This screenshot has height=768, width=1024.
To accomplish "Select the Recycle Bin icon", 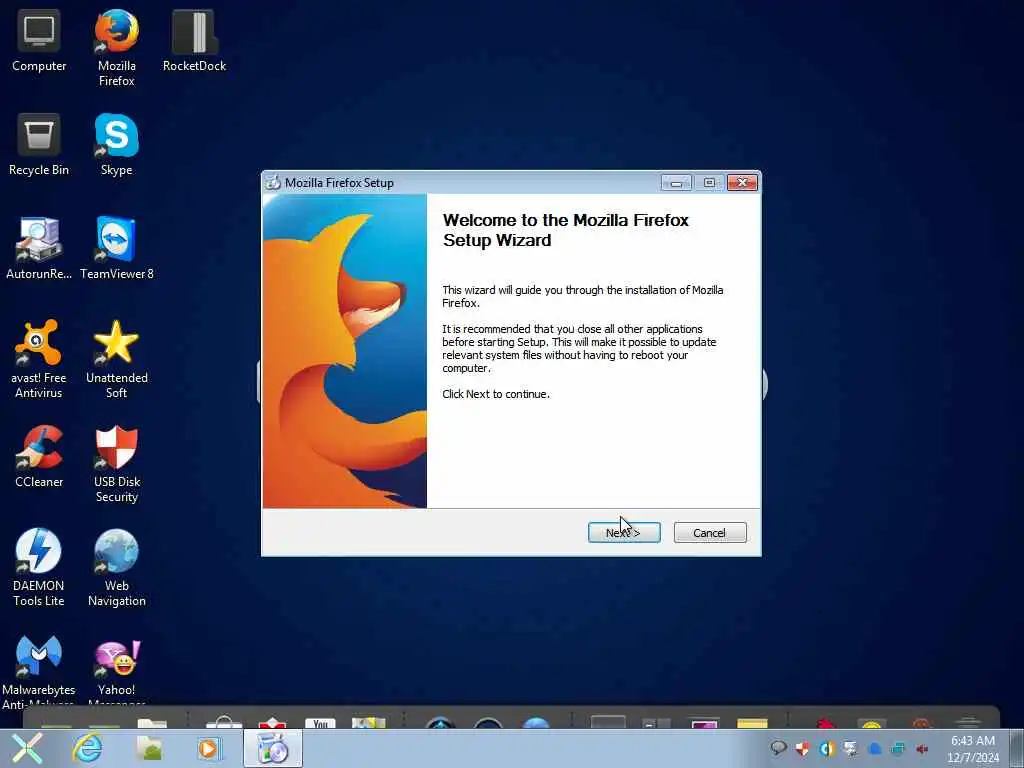I will coord(39,145).
